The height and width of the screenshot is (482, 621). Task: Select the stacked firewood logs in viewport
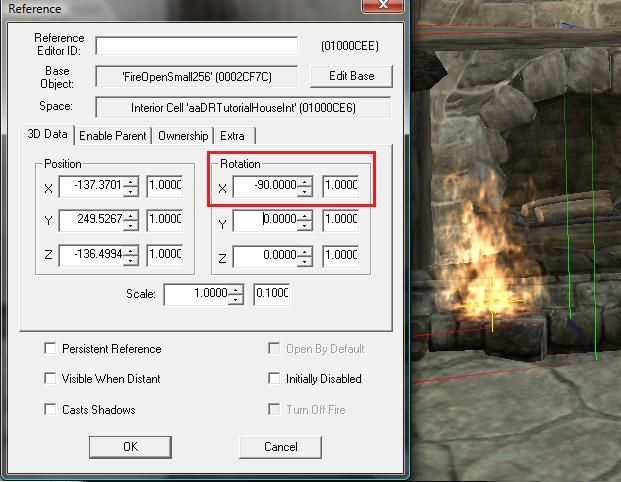click(x=570, y=208)
